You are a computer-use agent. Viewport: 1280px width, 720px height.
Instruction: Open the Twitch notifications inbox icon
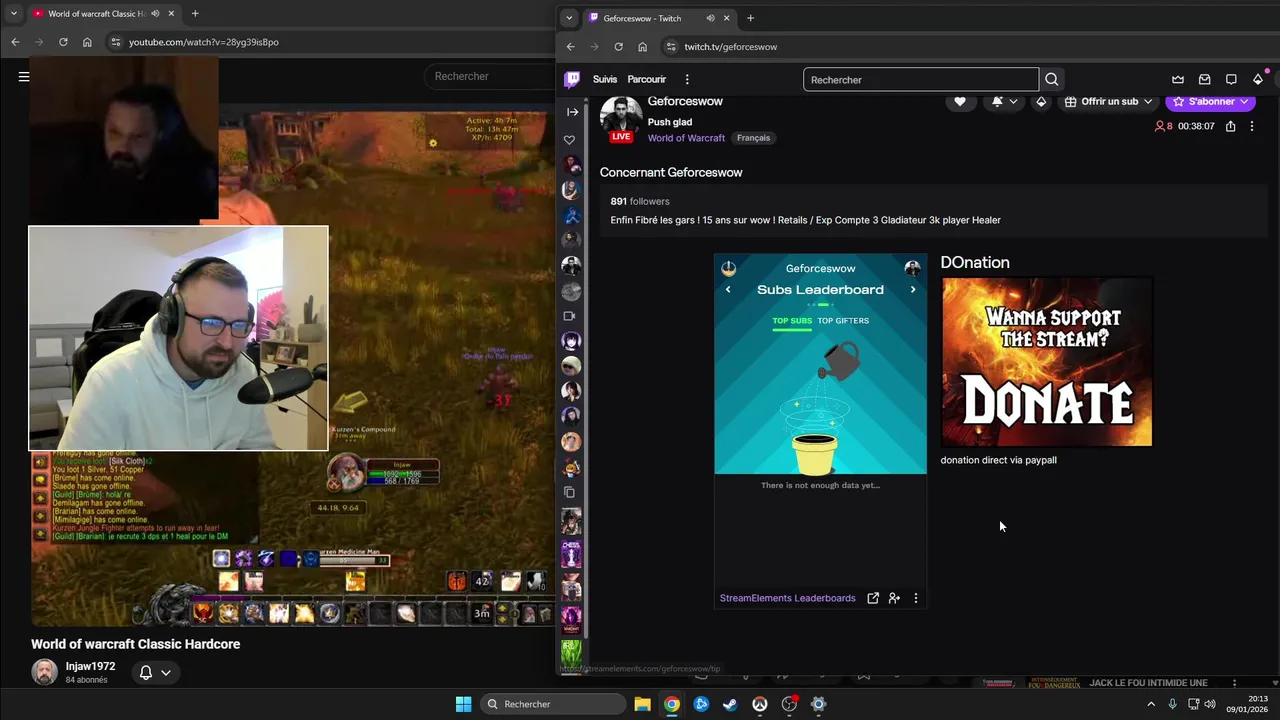[1204, 79]
